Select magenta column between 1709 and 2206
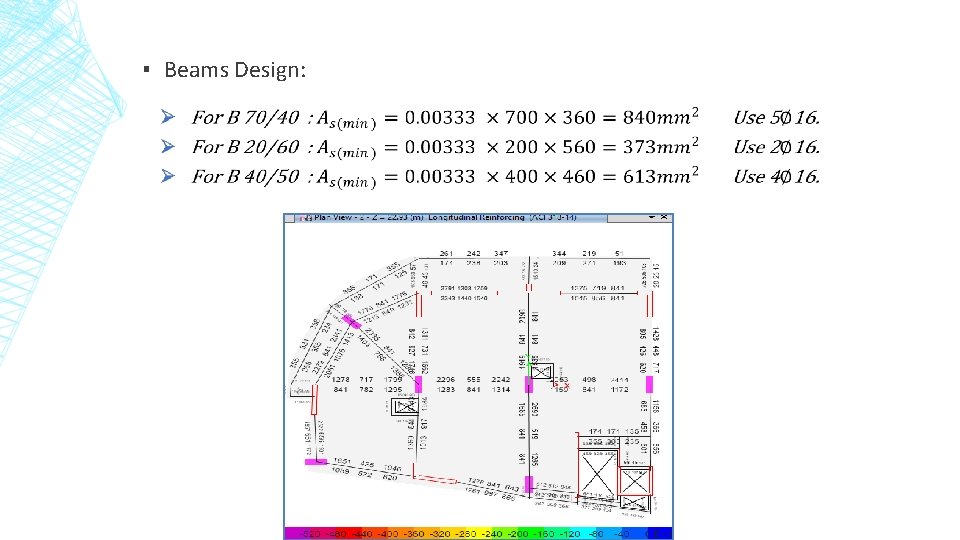Viewport: 960px width, 540px height. tap(419, 384)
